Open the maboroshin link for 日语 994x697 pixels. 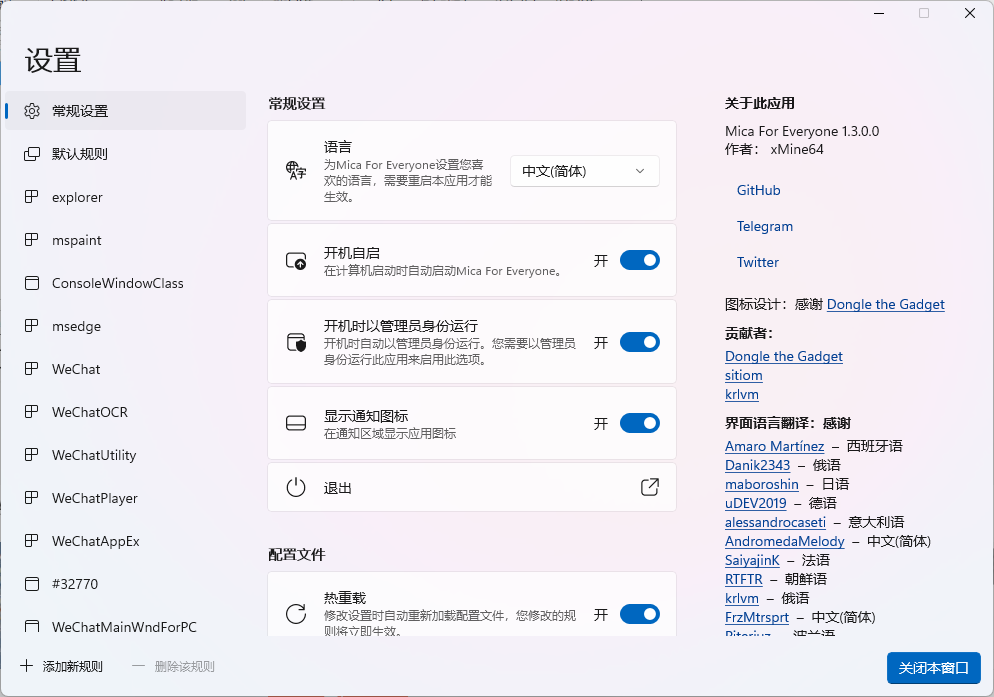(x=762, y=485)
